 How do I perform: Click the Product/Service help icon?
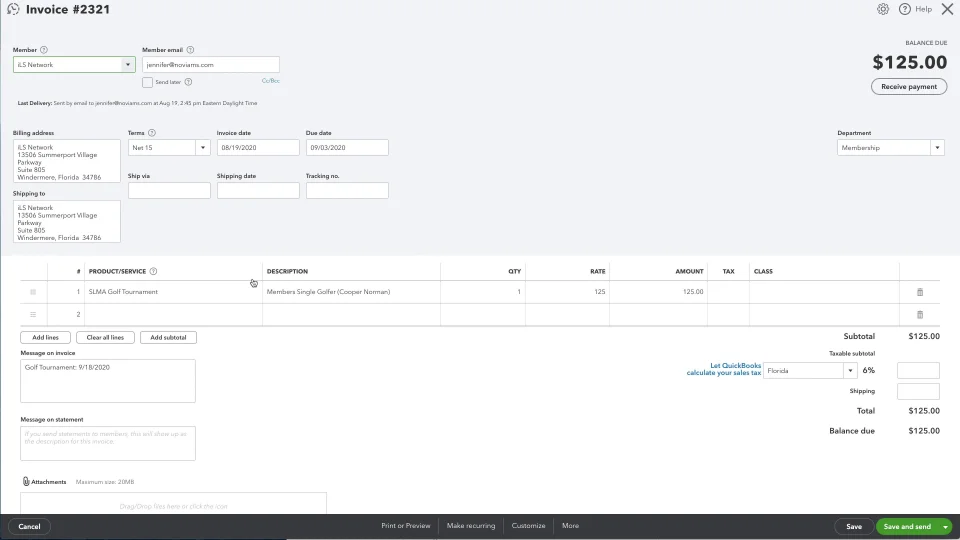click(x=154, y=271)
